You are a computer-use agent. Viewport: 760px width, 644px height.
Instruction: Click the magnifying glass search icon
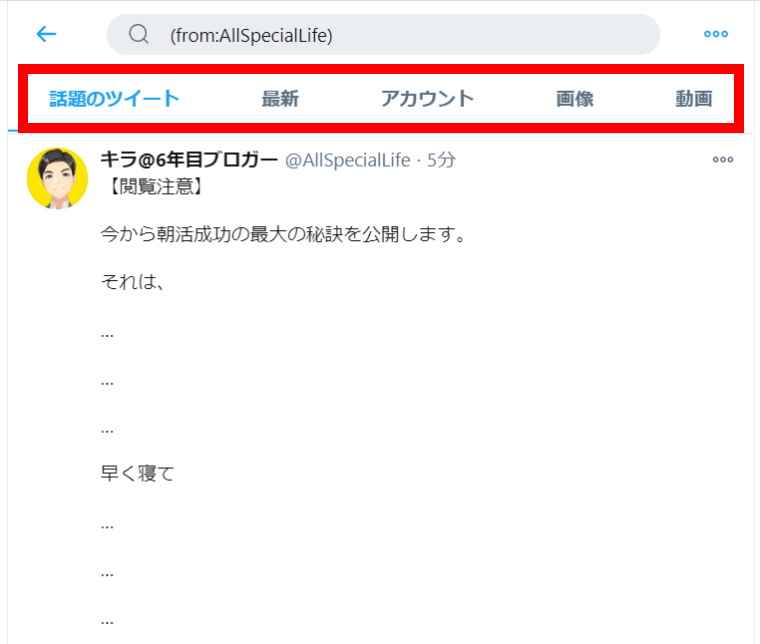pos(139,35)
